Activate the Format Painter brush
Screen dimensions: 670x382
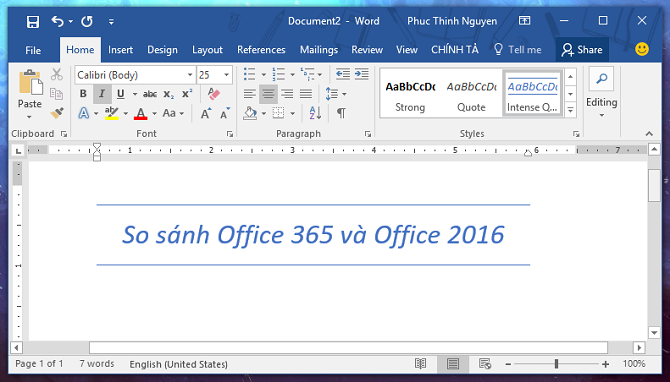56,113
